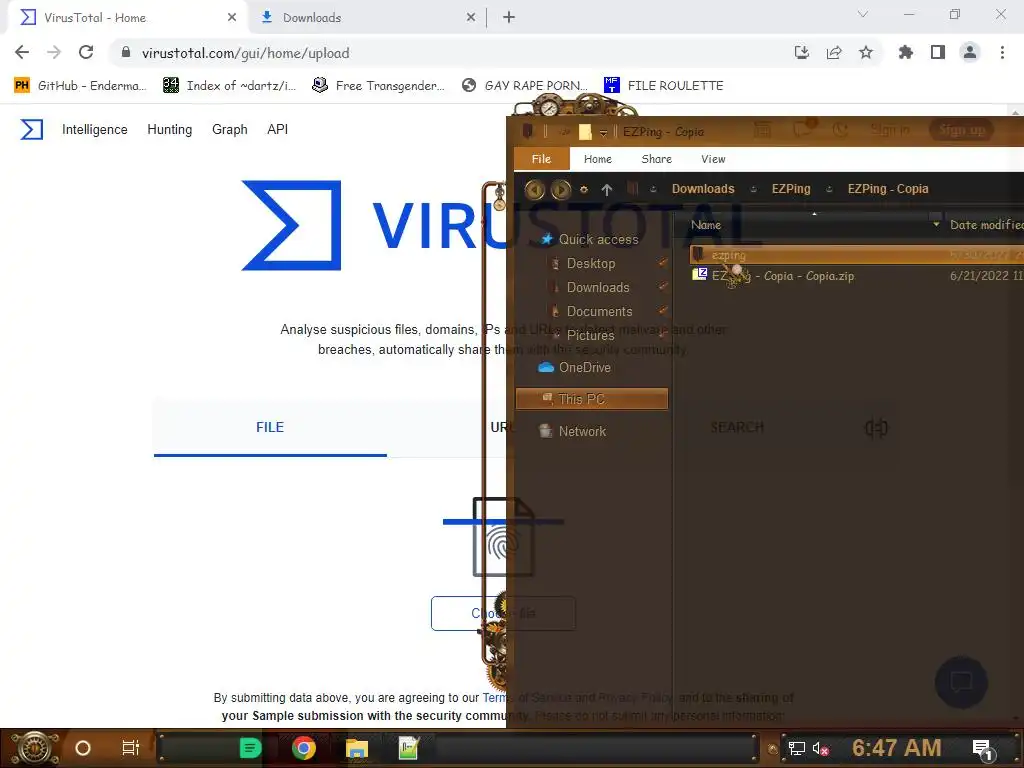Image resolution: width=1024 pixels, height=768 pixels.
Task: Open Chrome side panel icon
Action: (938, 52)
